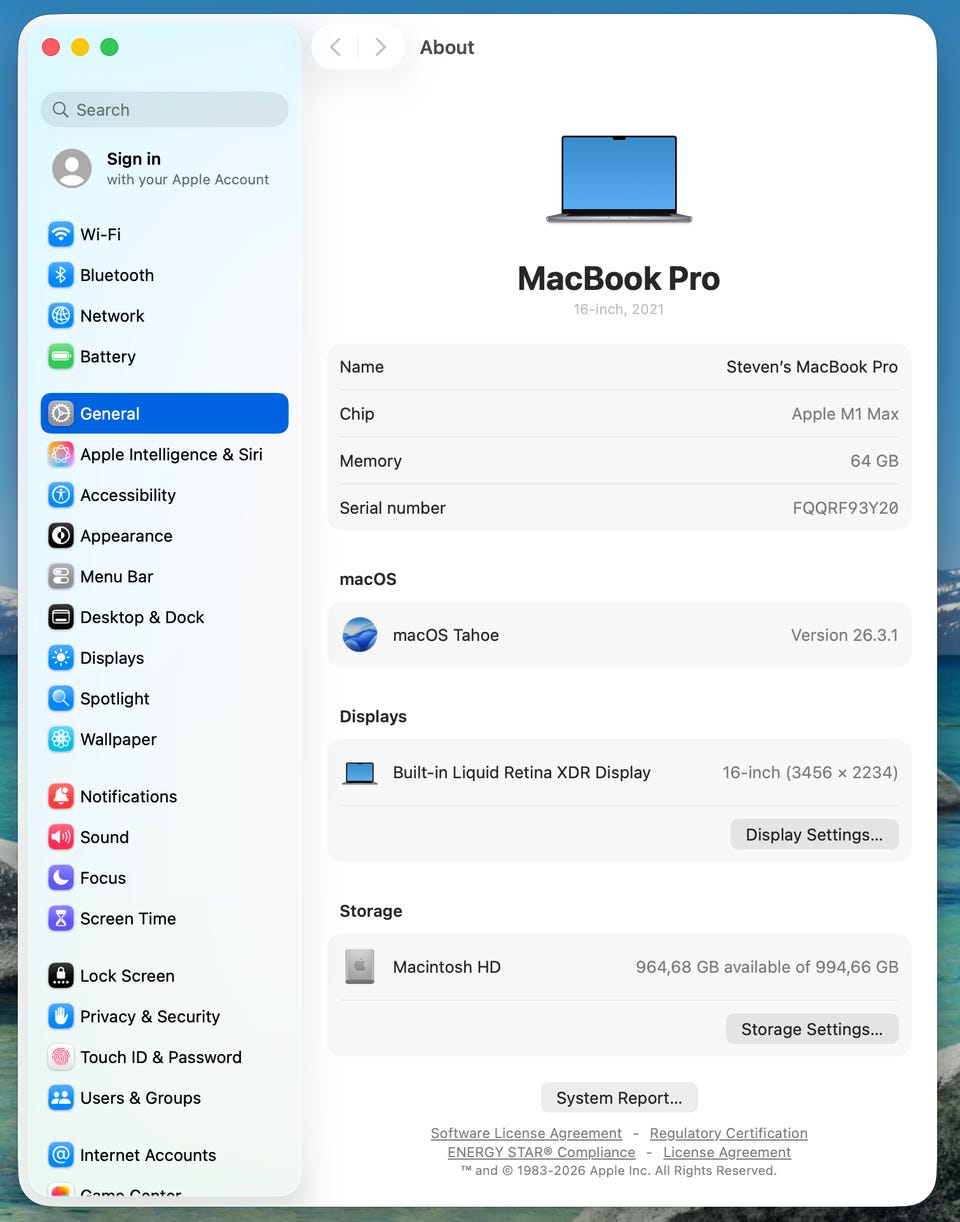Open the Network globe icon
The width and height of the screenshot is (960, 1222).
(61, 316)
